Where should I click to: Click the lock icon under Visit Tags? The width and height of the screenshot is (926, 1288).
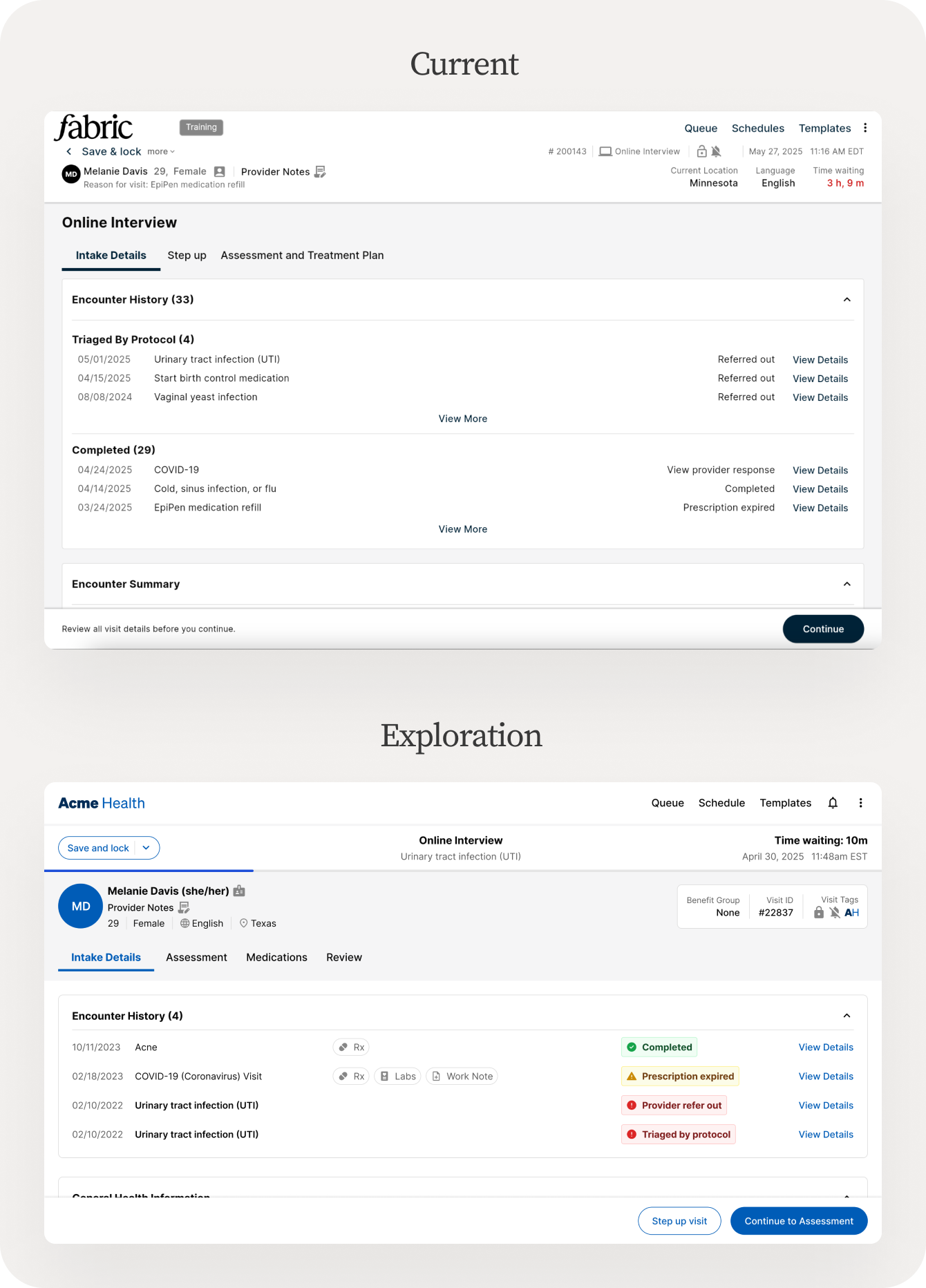click(819, 913)
